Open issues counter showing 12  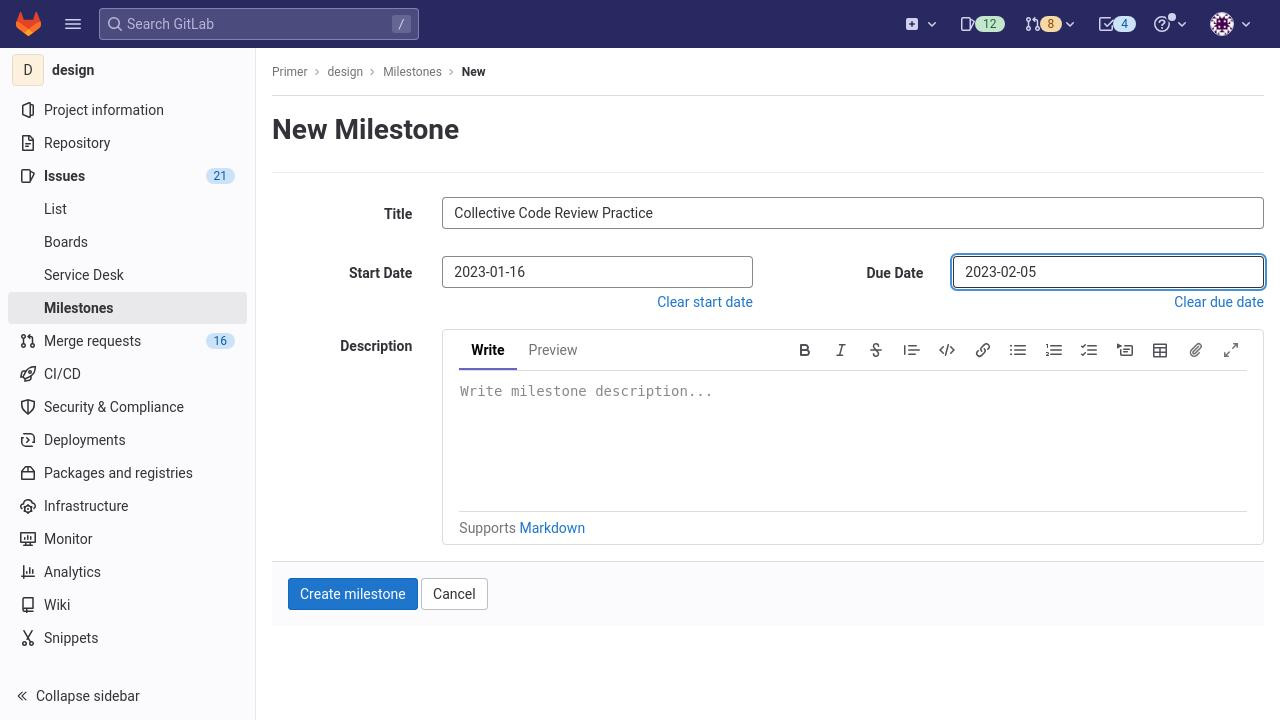[x=982, y=24]
